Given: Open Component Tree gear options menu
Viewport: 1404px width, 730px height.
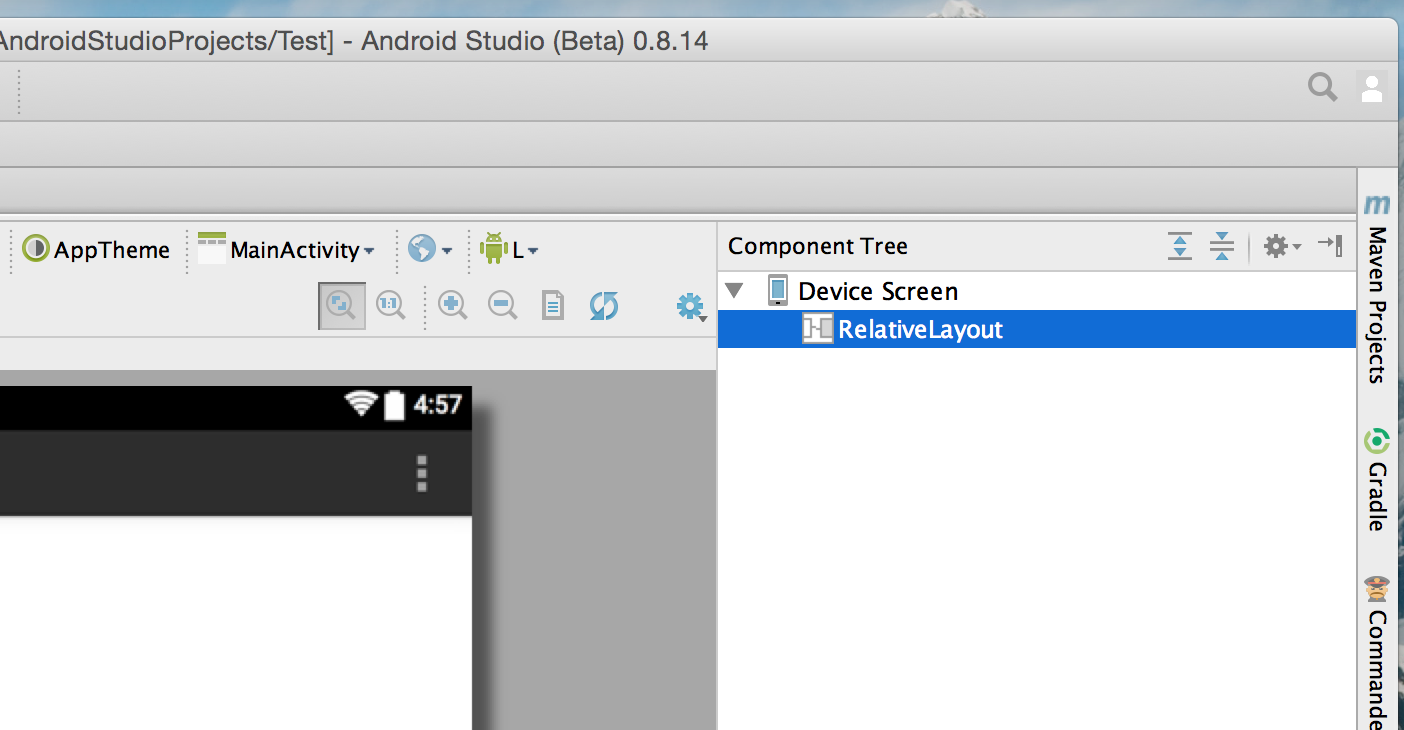Looking at the screenshot, I should [1282, 246].
